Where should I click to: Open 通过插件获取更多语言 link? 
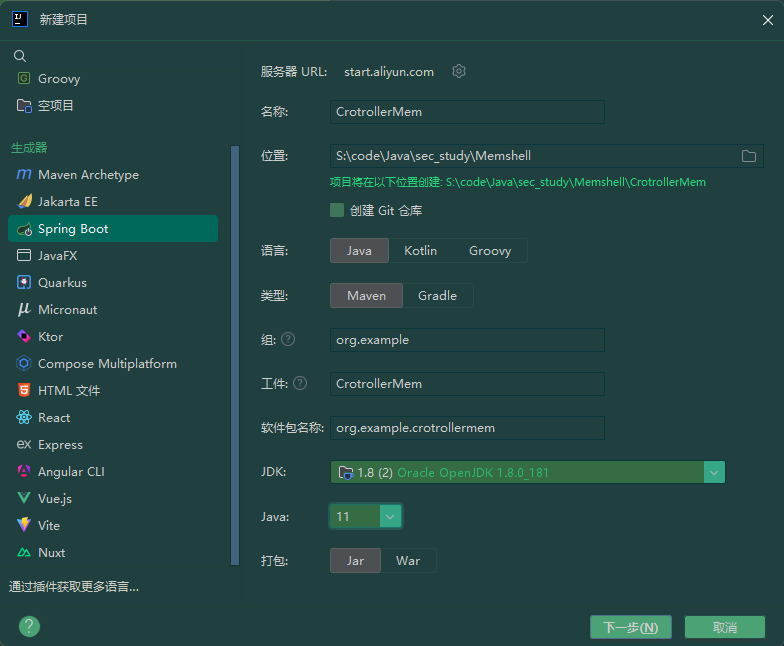[74, 586]
